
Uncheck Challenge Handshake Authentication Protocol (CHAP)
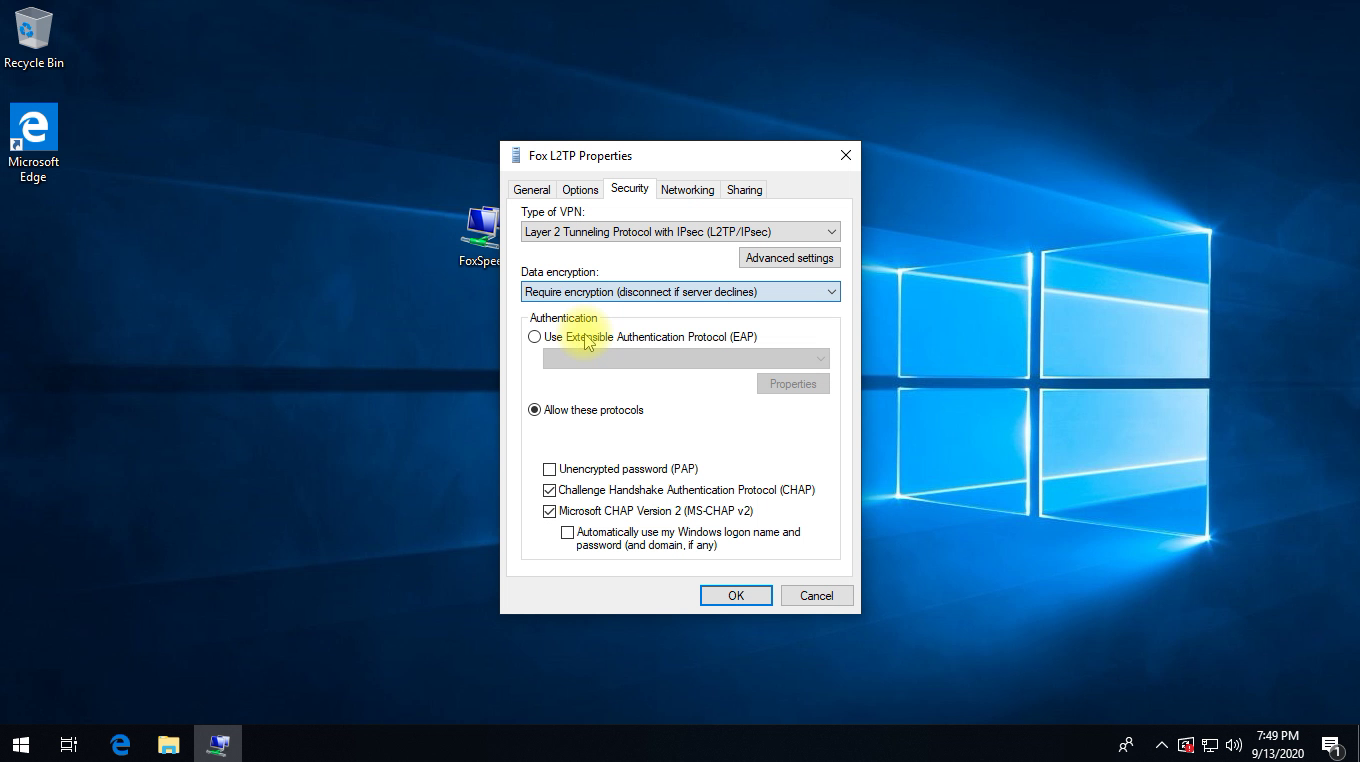pos(549,490)
